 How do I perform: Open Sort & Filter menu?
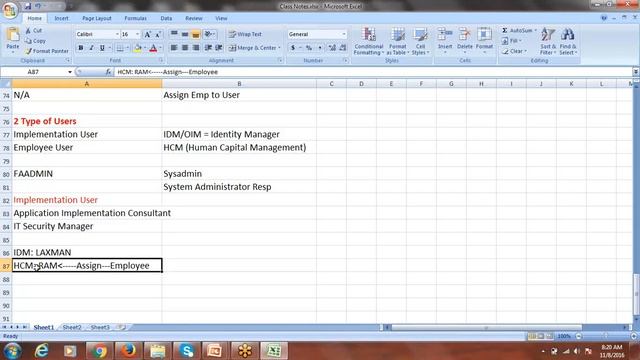[x=548, y=41]
